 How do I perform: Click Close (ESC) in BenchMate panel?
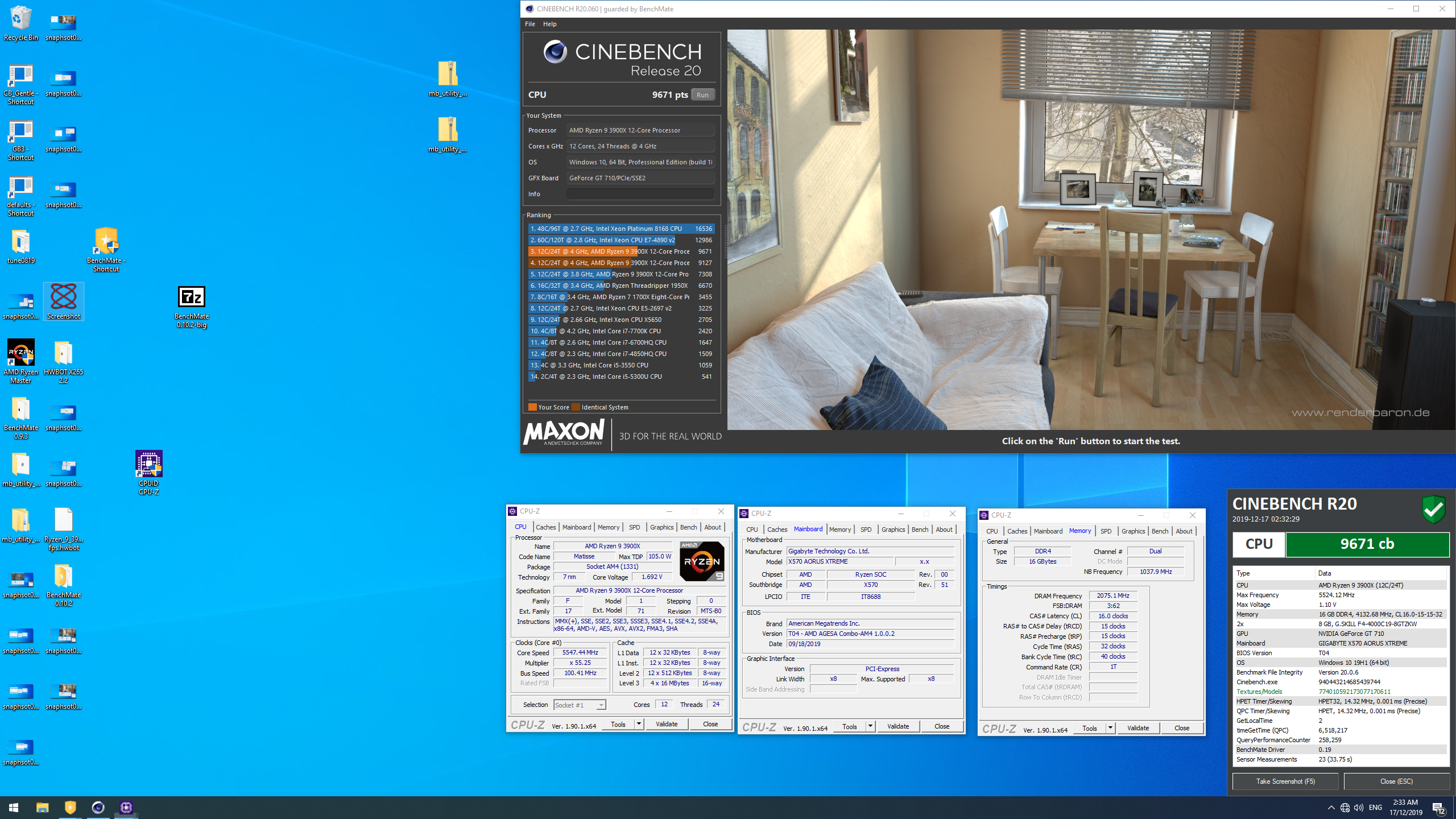click(x=1396, y=781)
